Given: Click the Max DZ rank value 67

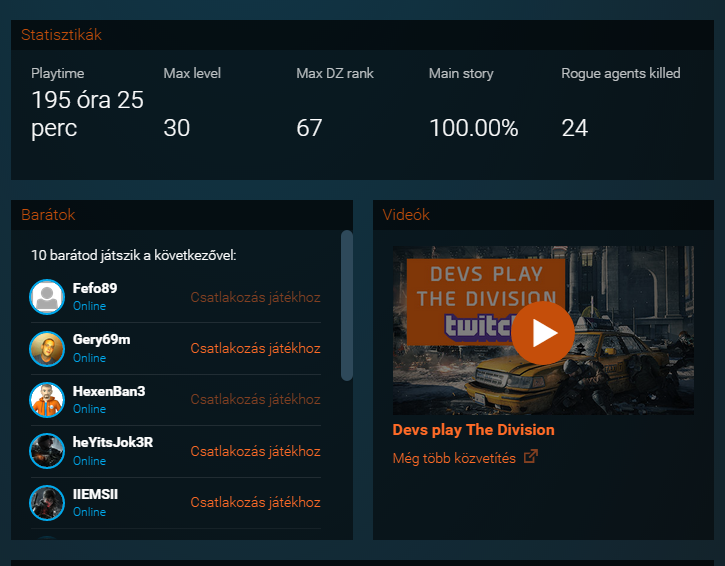Looking at the screenshot, I should pos(309,128).
